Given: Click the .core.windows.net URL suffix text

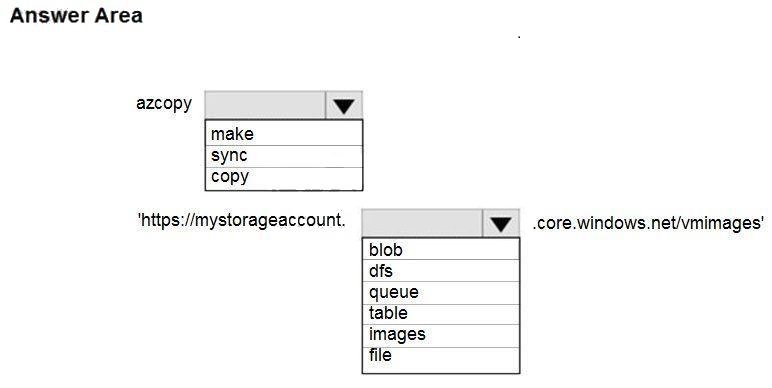Looking at the screenshot, I should [606, 223].
